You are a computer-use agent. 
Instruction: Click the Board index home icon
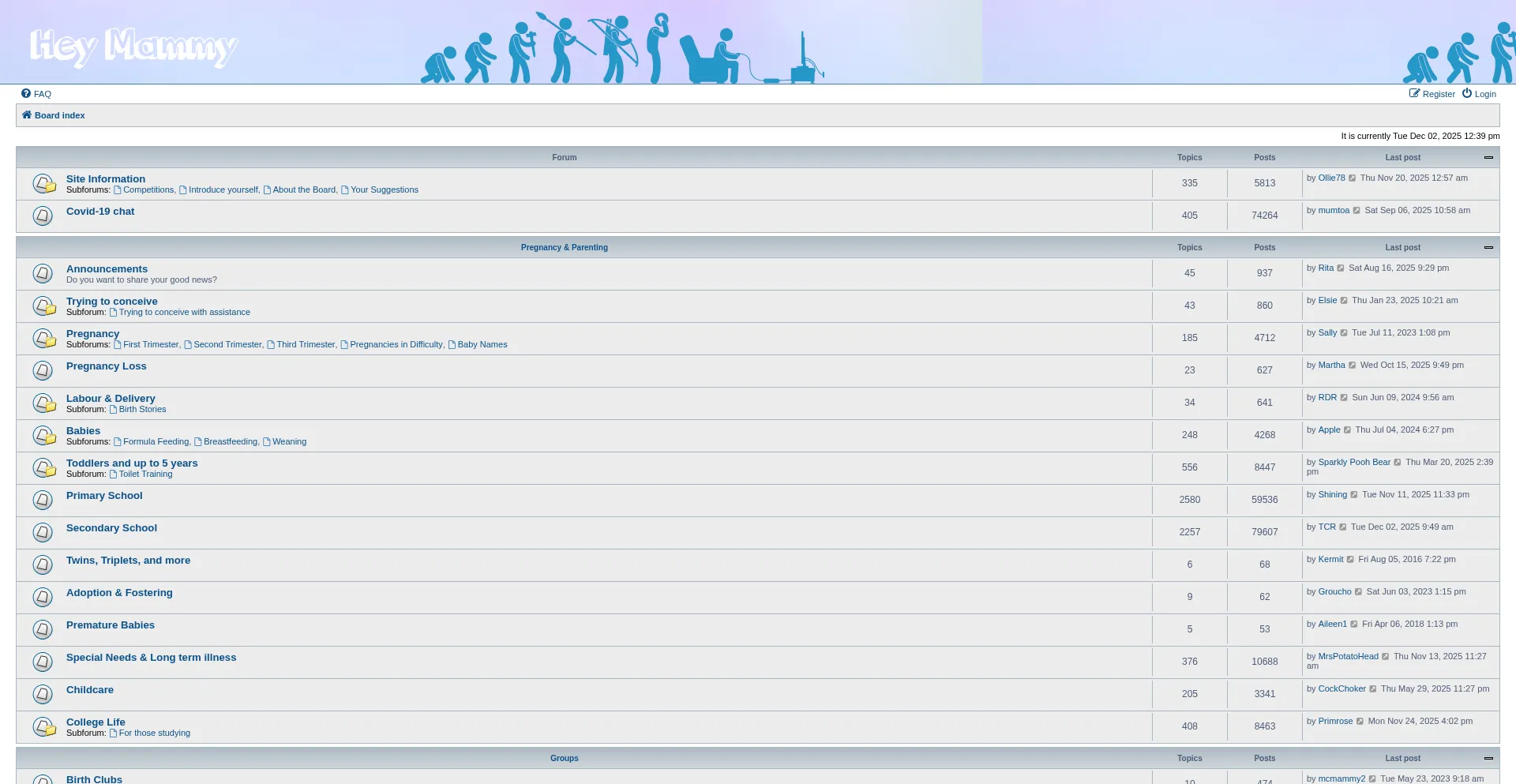tap(27, 115)
